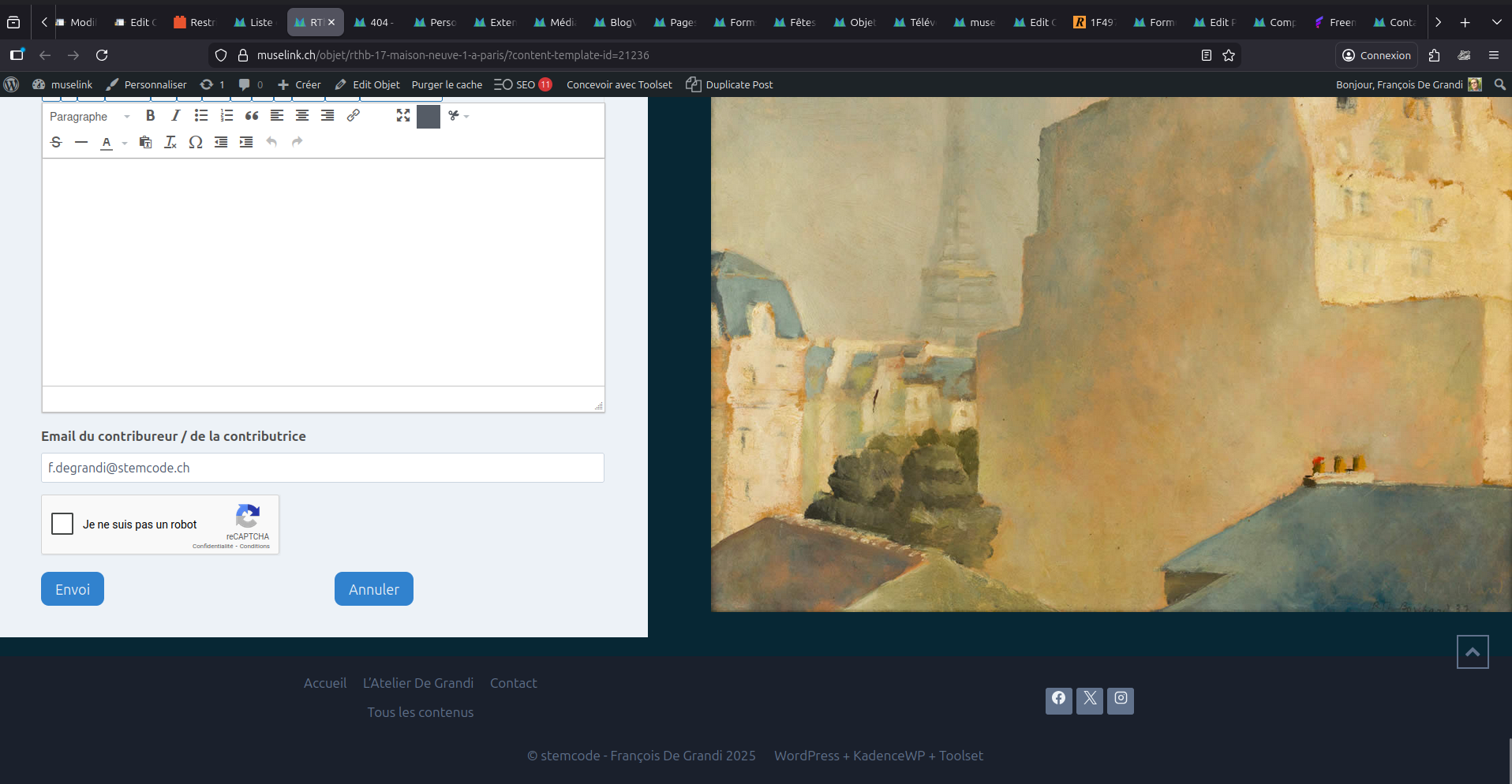Click the contributor email input field
The height and width of the screenshot is (784, 1512).
coord(322,468)
